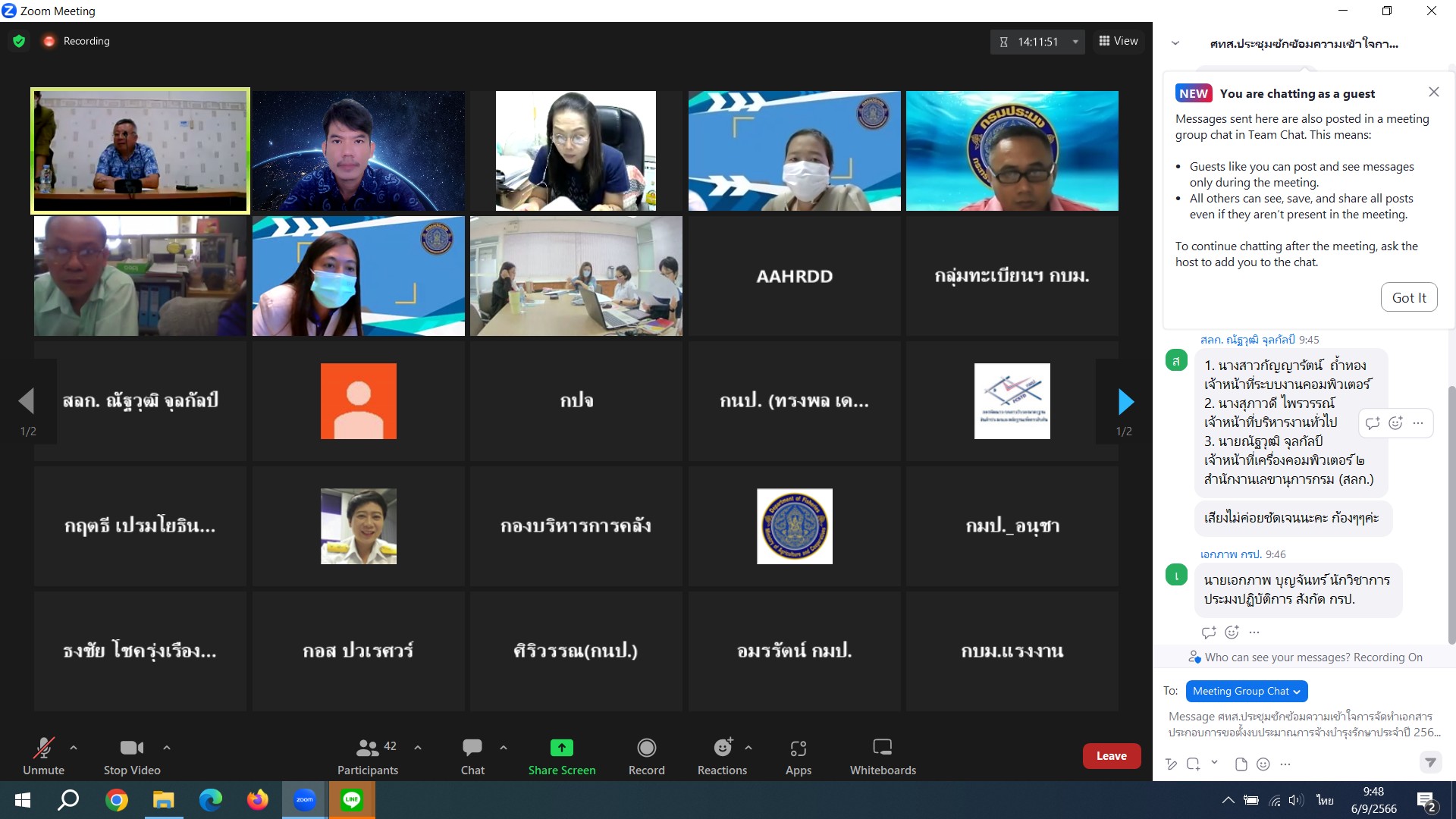
Task: Open Windows Start menu
Action: point(23,800)
